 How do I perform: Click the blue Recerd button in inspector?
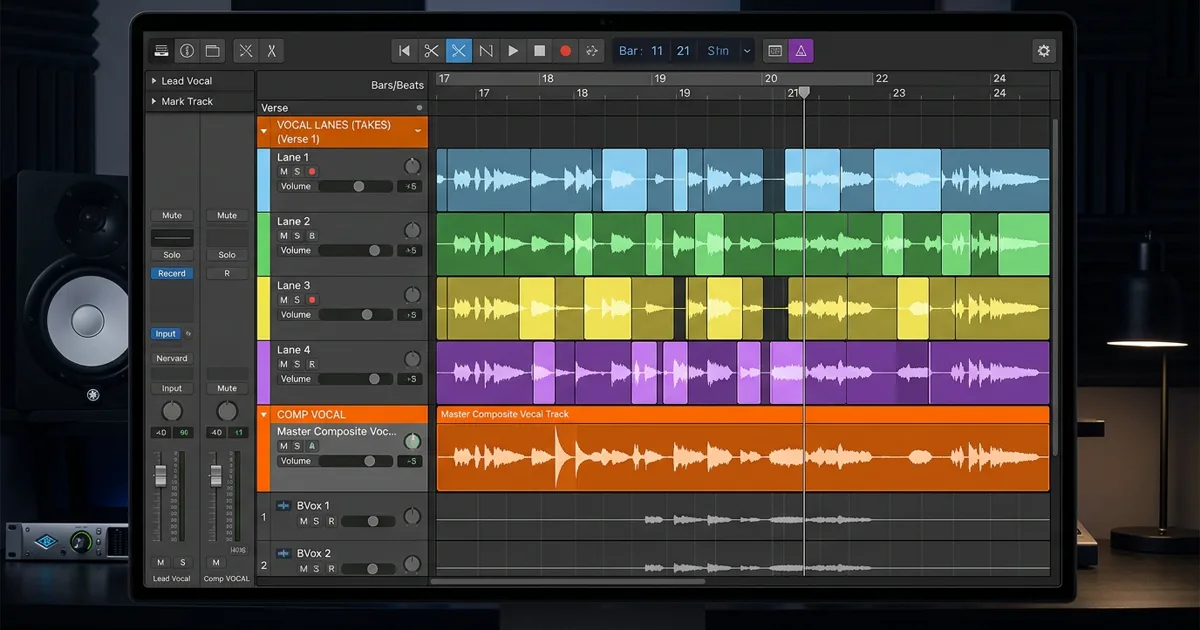[172, 273]
